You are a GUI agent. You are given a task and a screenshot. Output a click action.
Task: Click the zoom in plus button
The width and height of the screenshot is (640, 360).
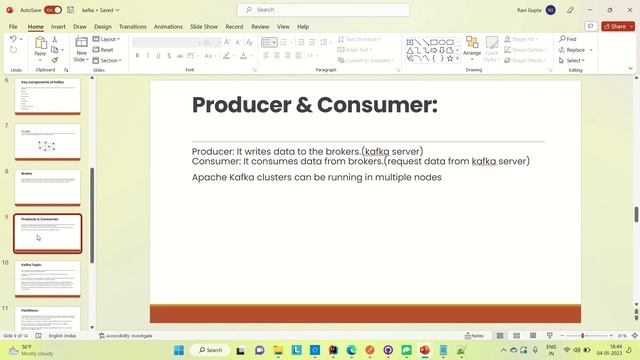(x=611, y=336)
